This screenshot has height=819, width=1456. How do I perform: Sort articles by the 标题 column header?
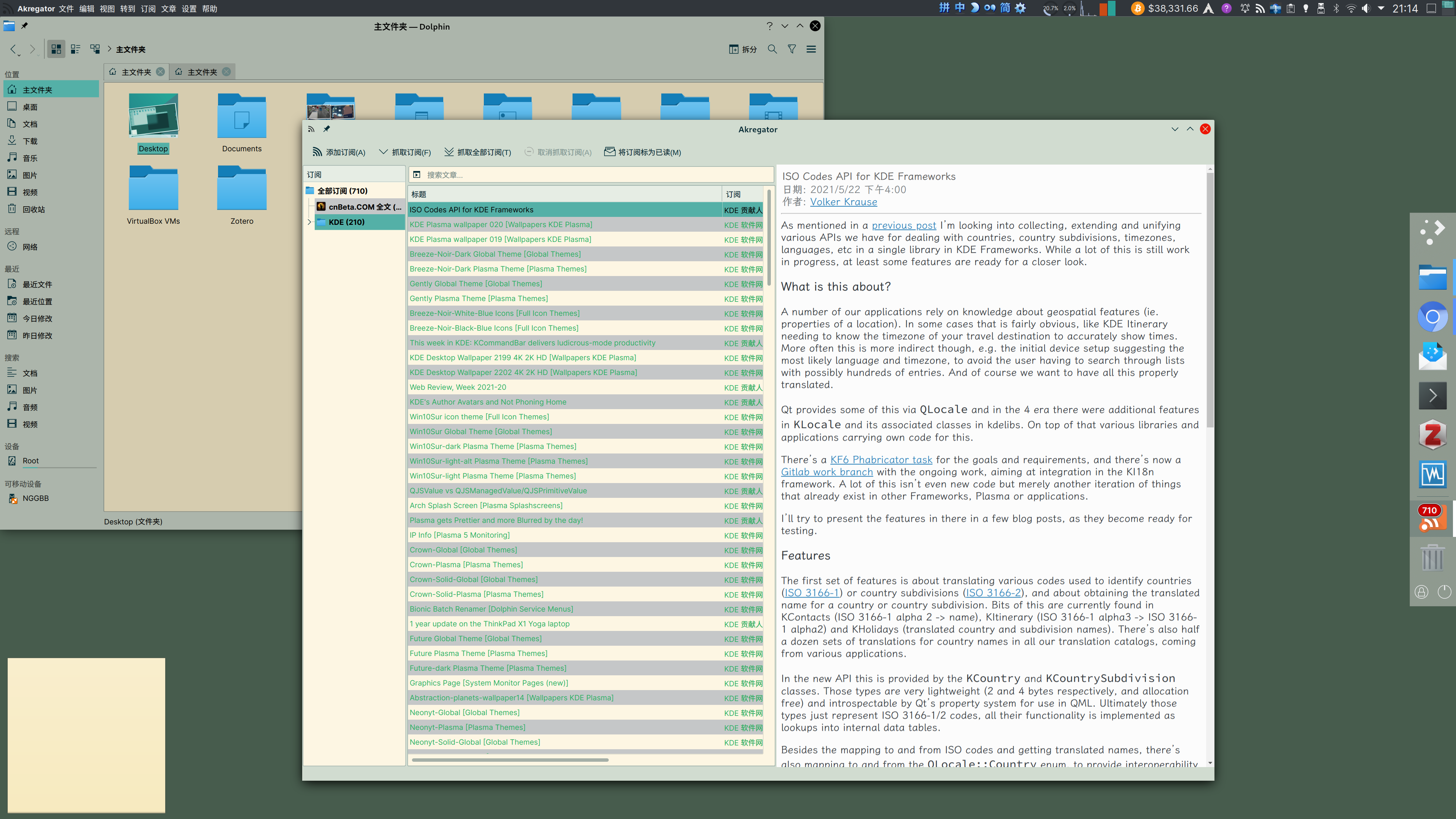point(565,194)
